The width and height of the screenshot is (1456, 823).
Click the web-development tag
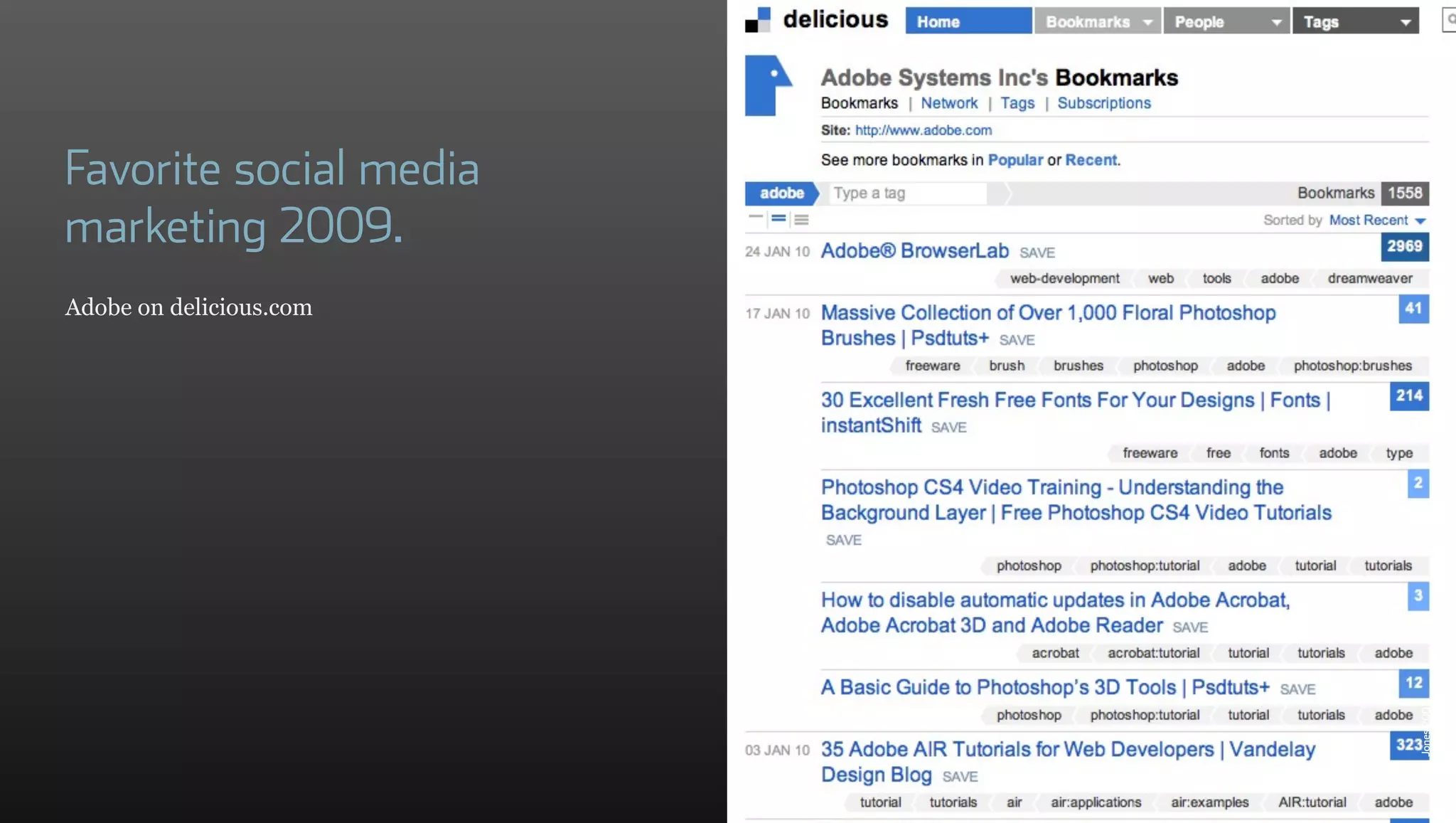(1064, 279)
